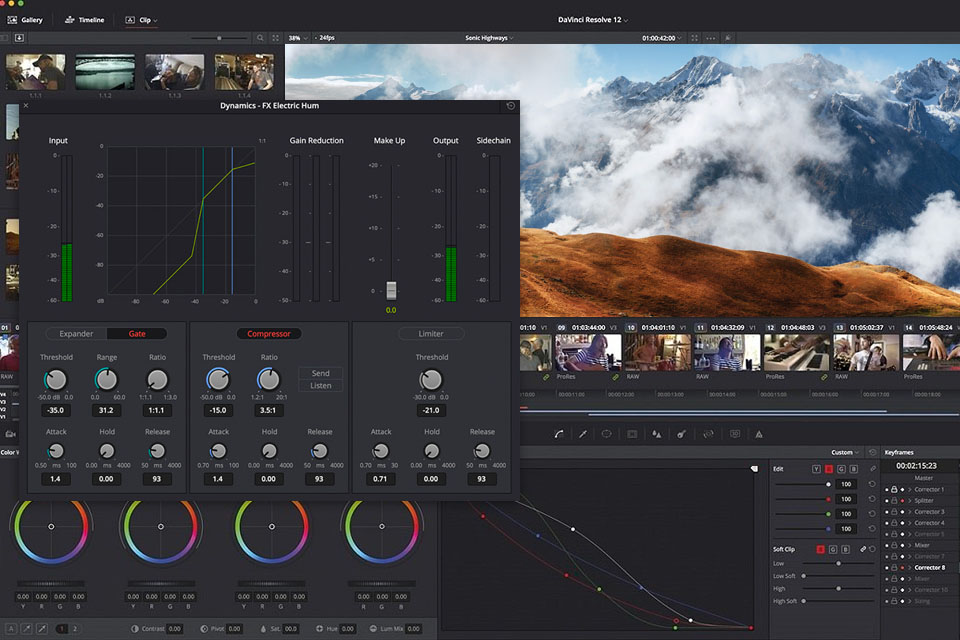Open the Power Window ellipse icon
Image resolution: width=960 pixels, height=640 pixels.
tap(606, 434)
